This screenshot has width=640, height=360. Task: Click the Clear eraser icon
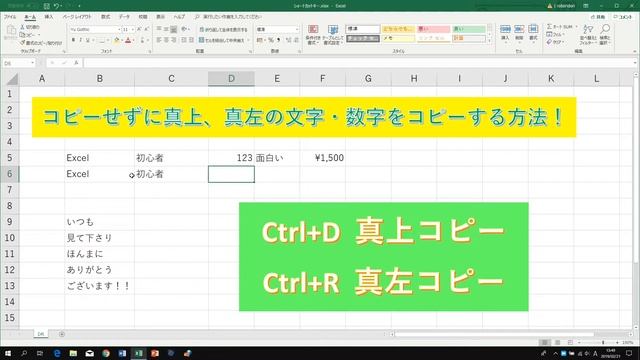tap(549, 42)
